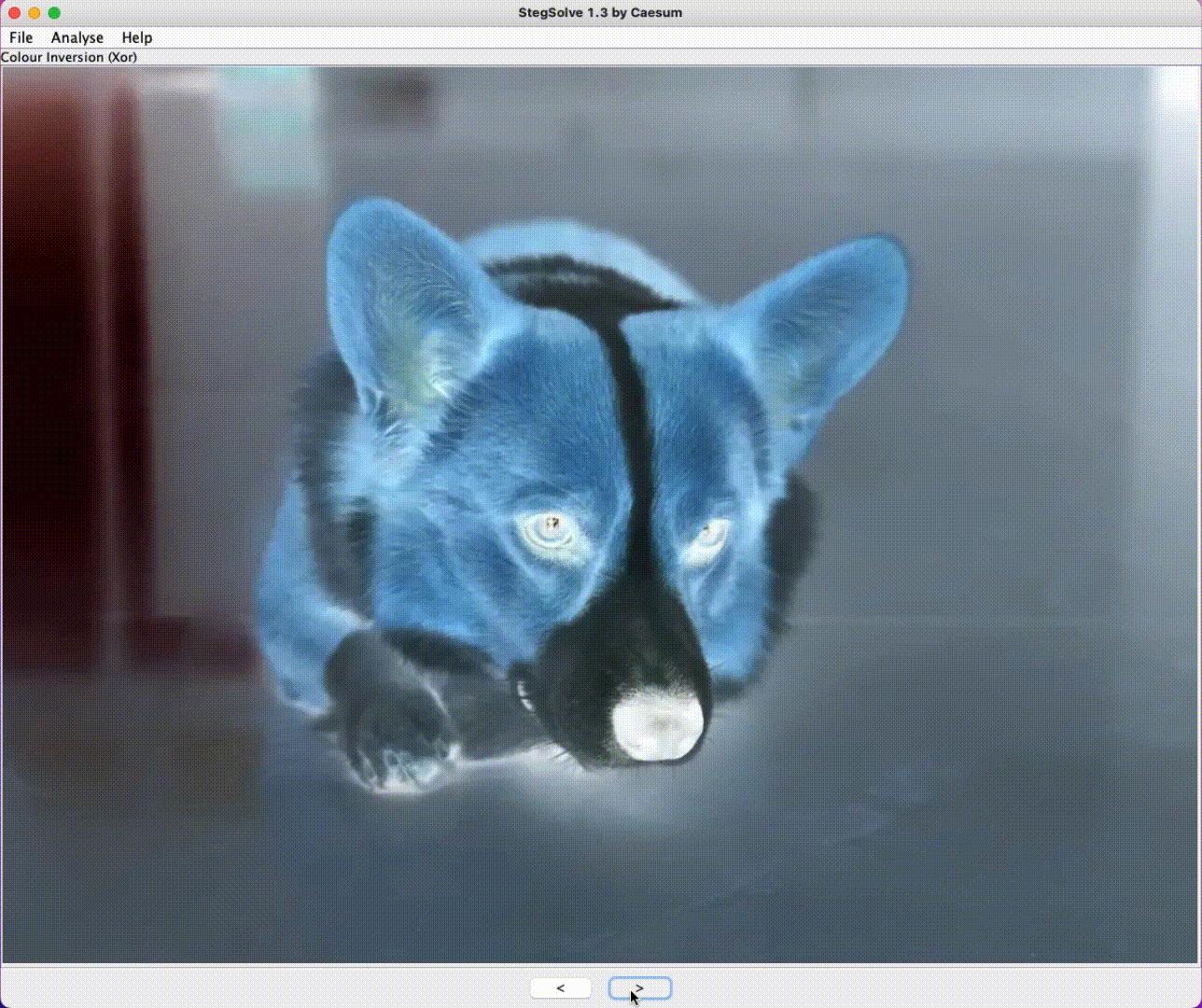Click the StegSolve 1.3 by Caesum title
1202x1008 pixels.
[x=600, y=13]
